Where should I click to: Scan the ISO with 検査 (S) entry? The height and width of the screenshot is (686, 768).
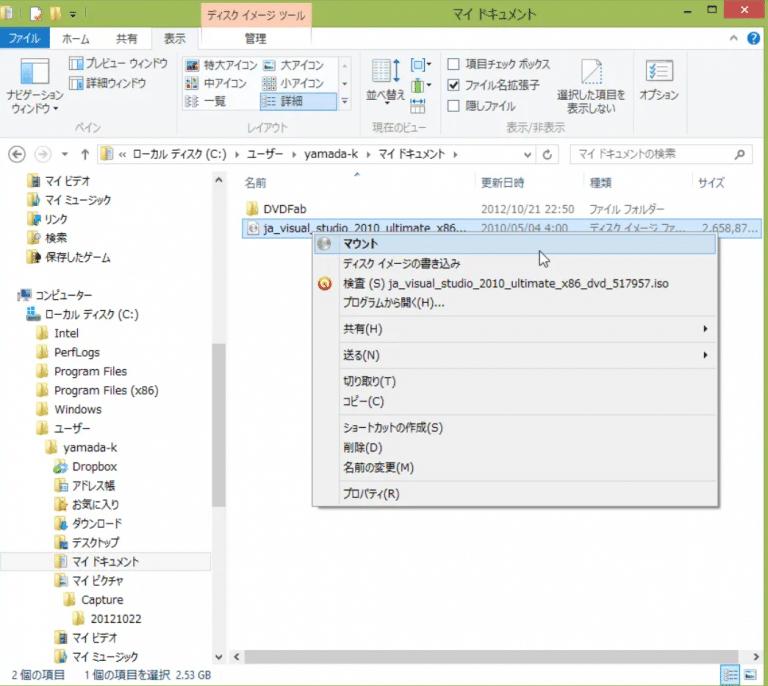(515, 284)
